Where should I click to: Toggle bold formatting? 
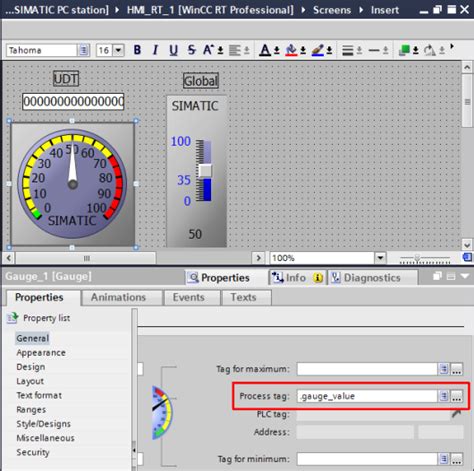(x=137, y=50)
